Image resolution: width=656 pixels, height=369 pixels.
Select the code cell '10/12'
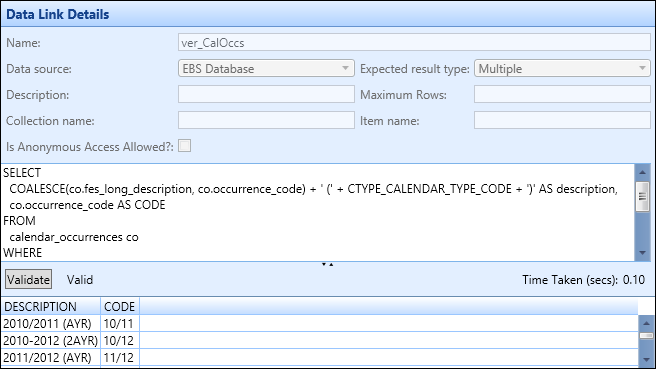pos(120,341)
